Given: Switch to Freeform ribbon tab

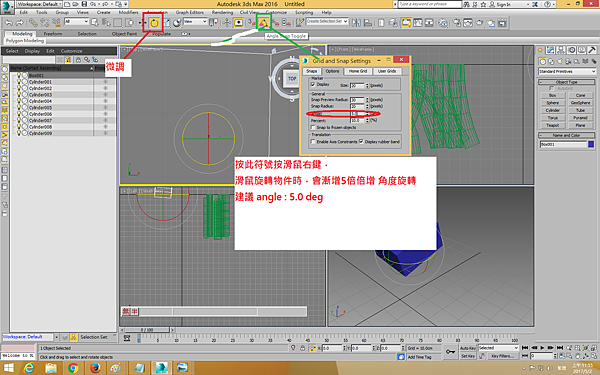Looking at the screenshot, I should click(53, 34).
